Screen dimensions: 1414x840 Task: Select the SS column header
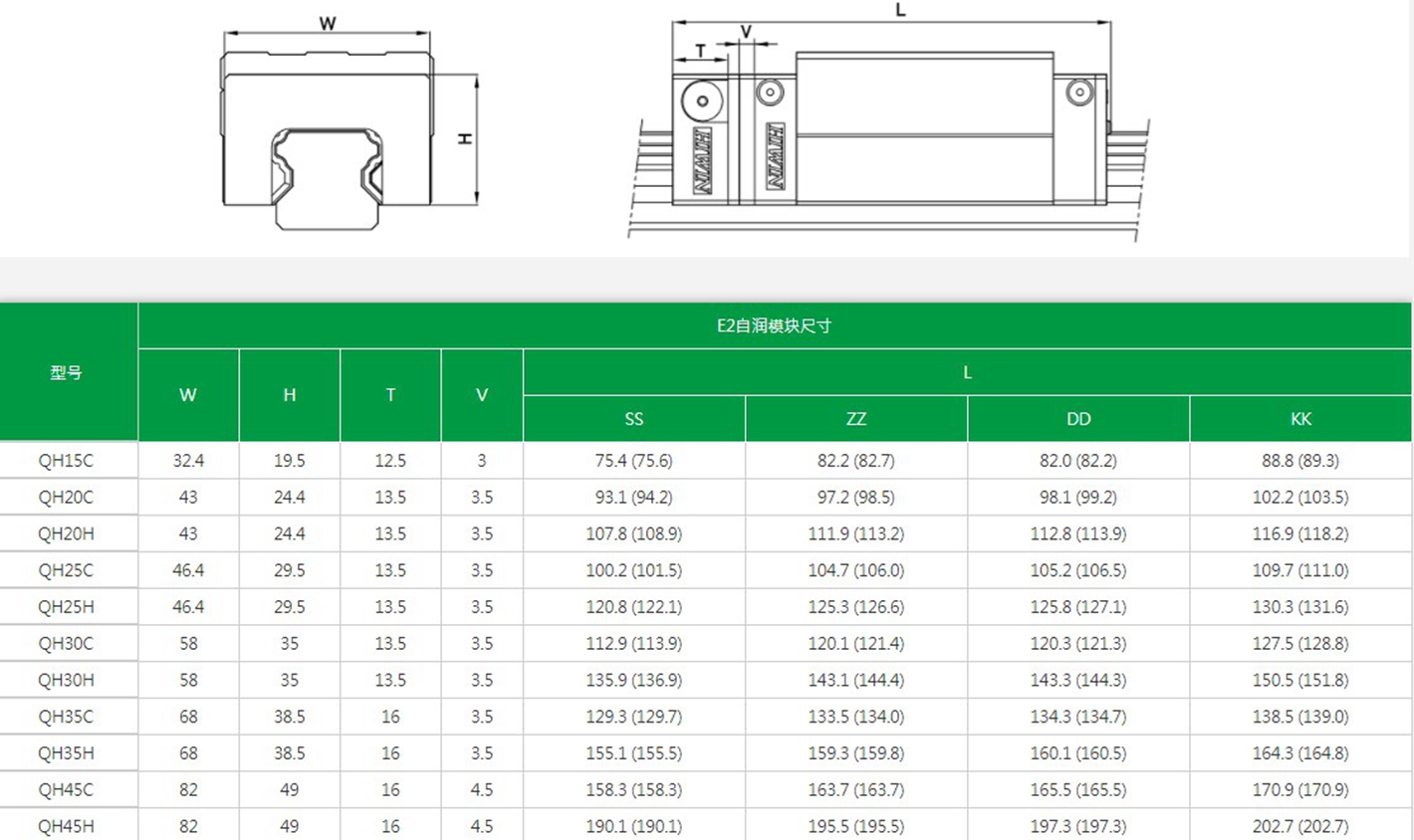click(633, 419)
